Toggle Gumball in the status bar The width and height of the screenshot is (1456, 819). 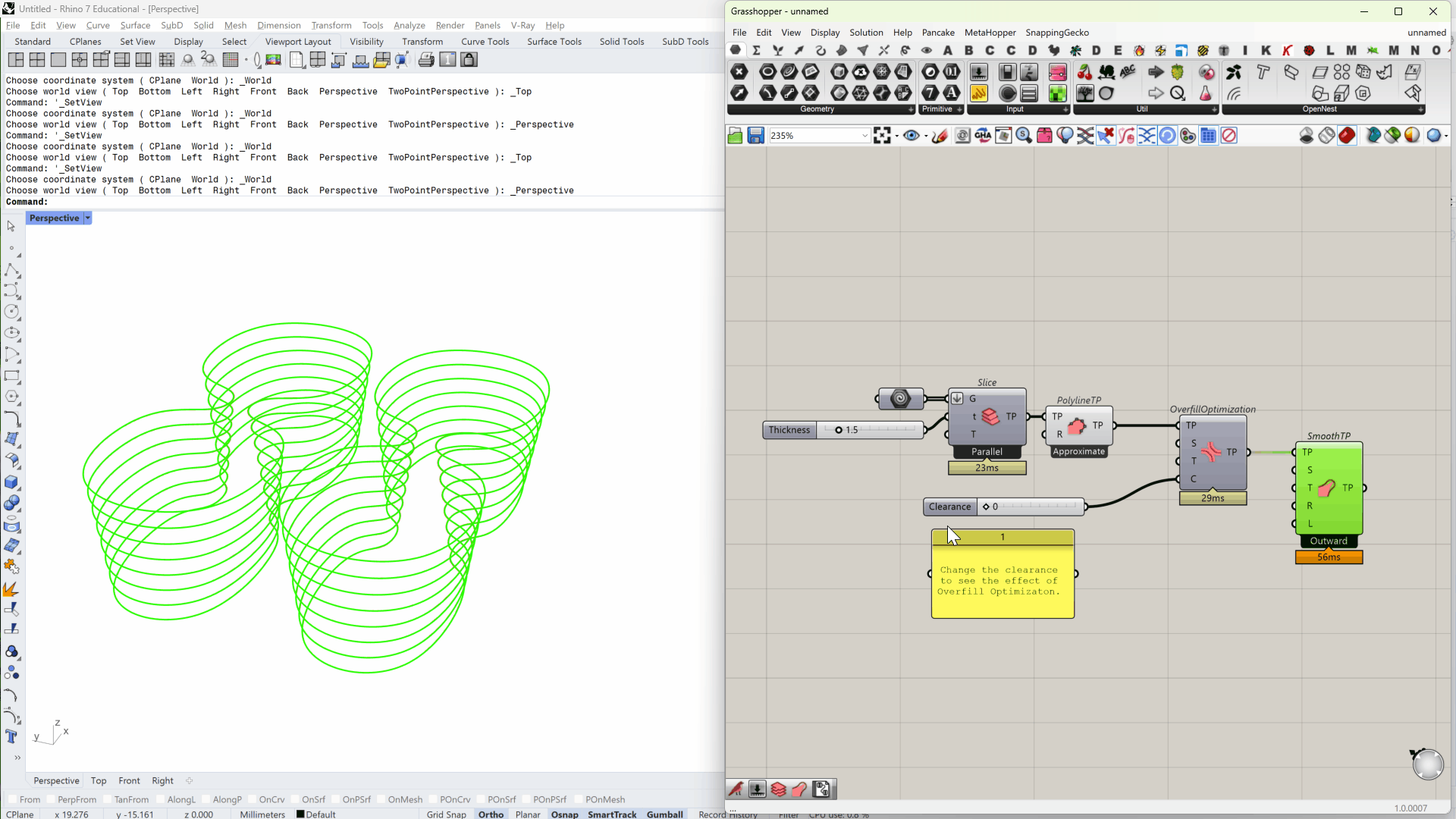pos(664,814)
